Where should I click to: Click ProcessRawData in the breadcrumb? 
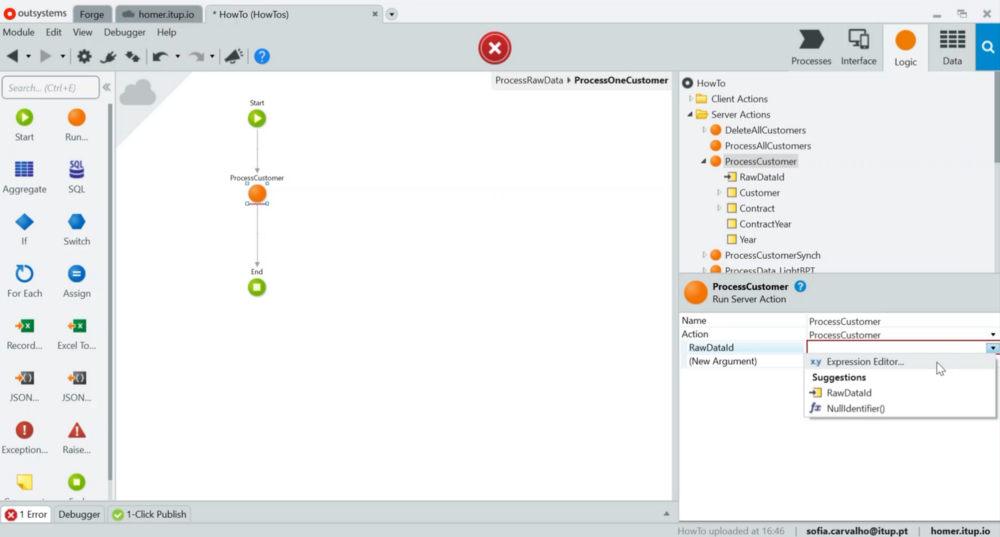click(x=529, y=80)
